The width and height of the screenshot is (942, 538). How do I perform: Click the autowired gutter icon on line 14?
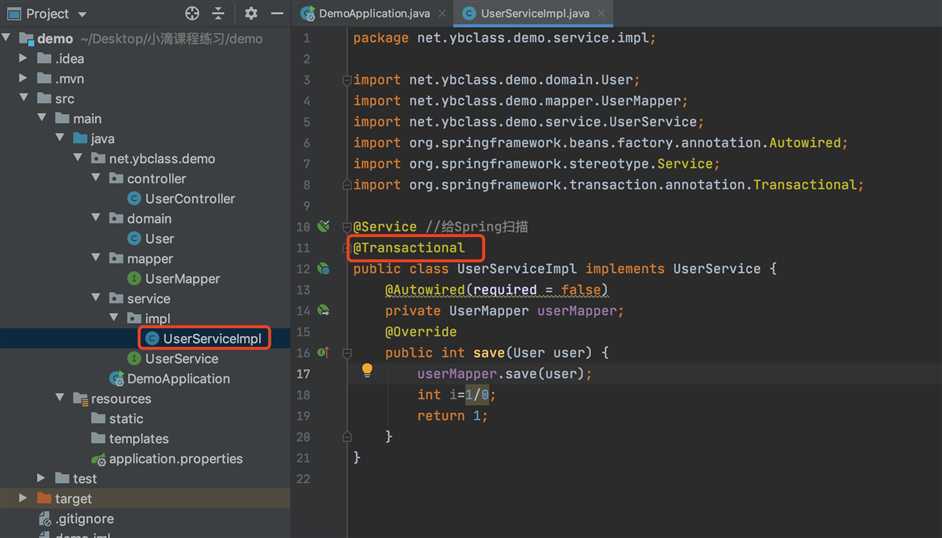pos(323,310)
